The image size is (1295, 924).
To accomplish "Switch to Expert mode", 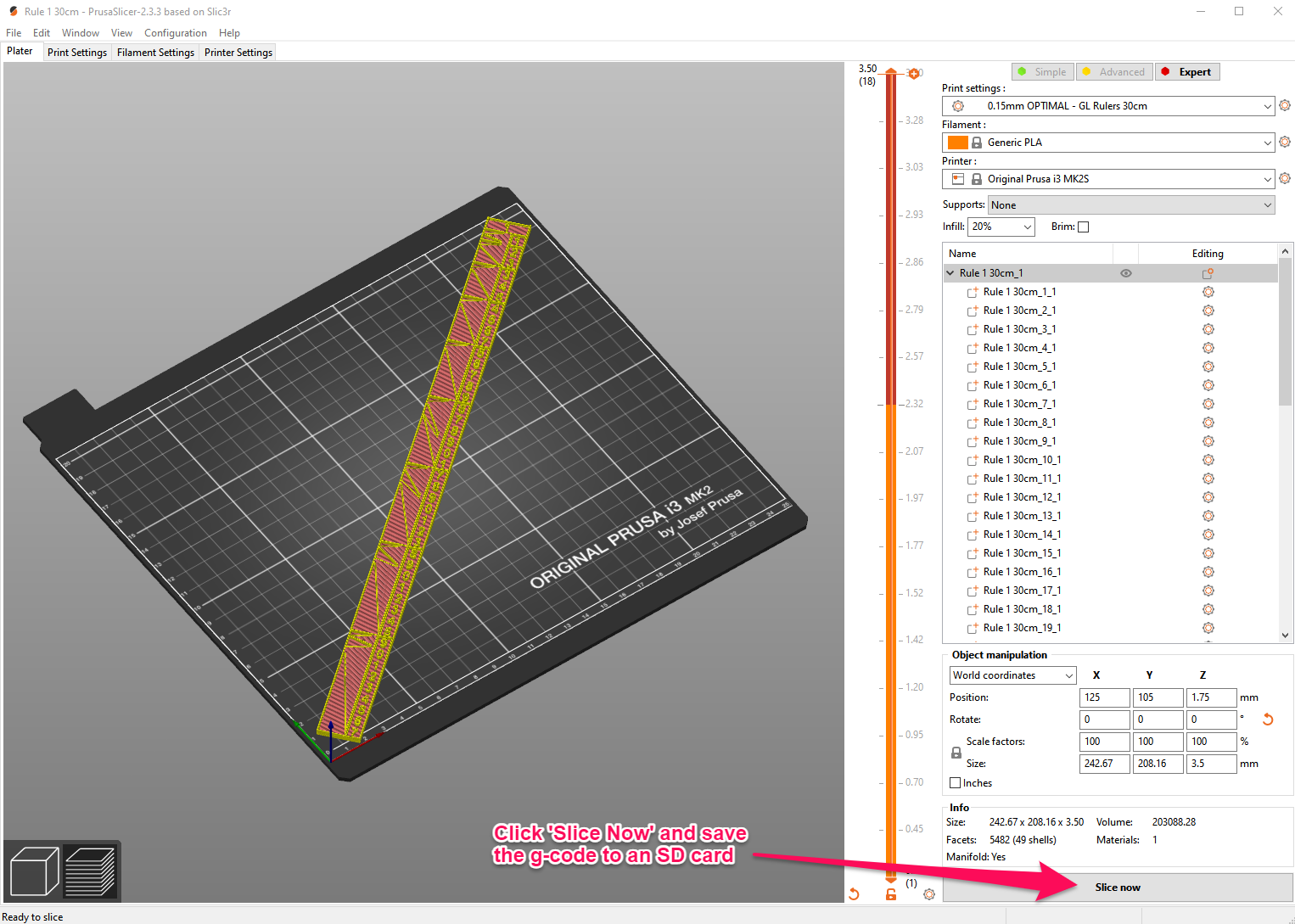I will coord(1187,72).
